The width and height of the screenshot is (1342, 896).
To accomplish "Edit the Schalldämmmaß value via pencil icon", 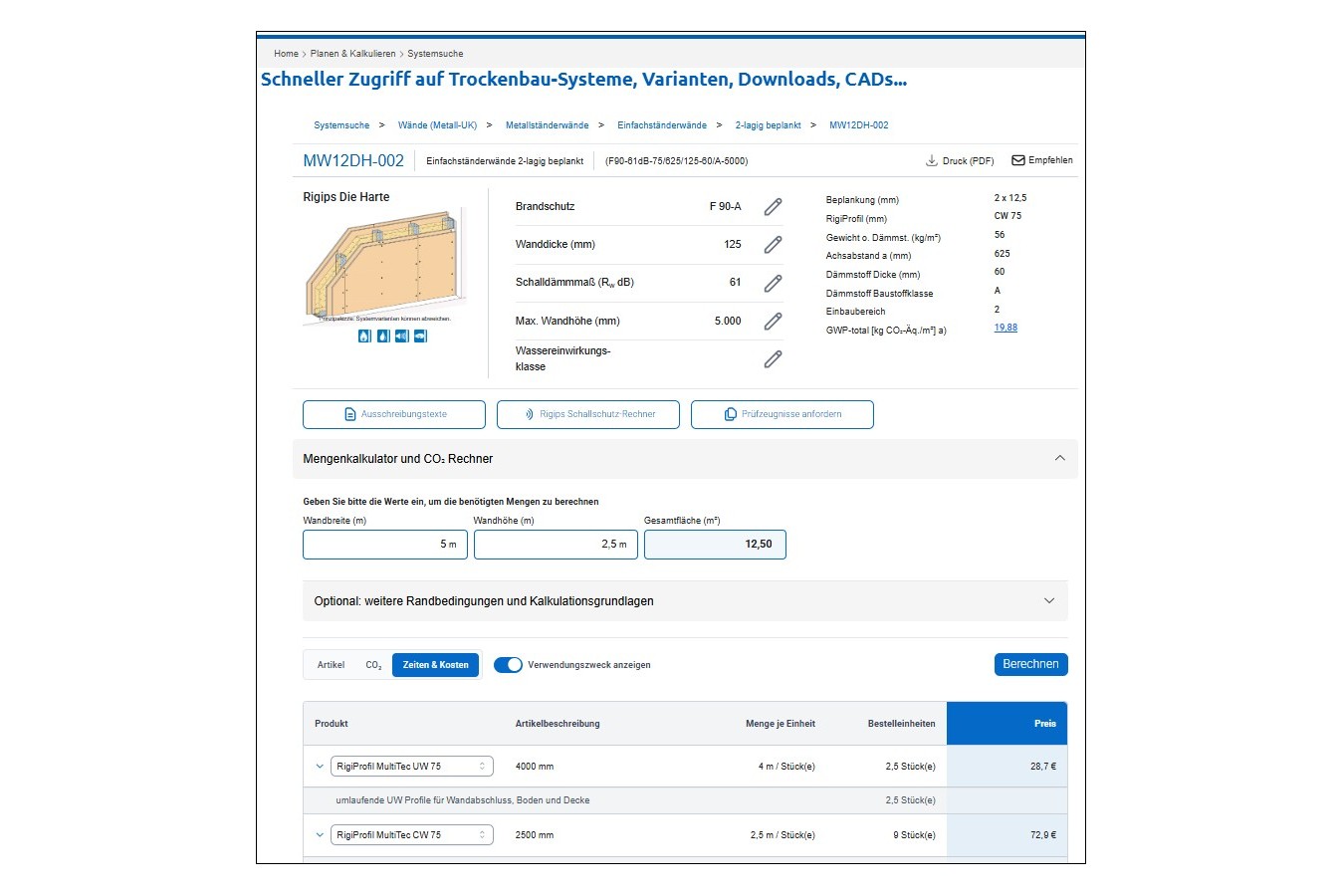I will click(x=773, y=283).
